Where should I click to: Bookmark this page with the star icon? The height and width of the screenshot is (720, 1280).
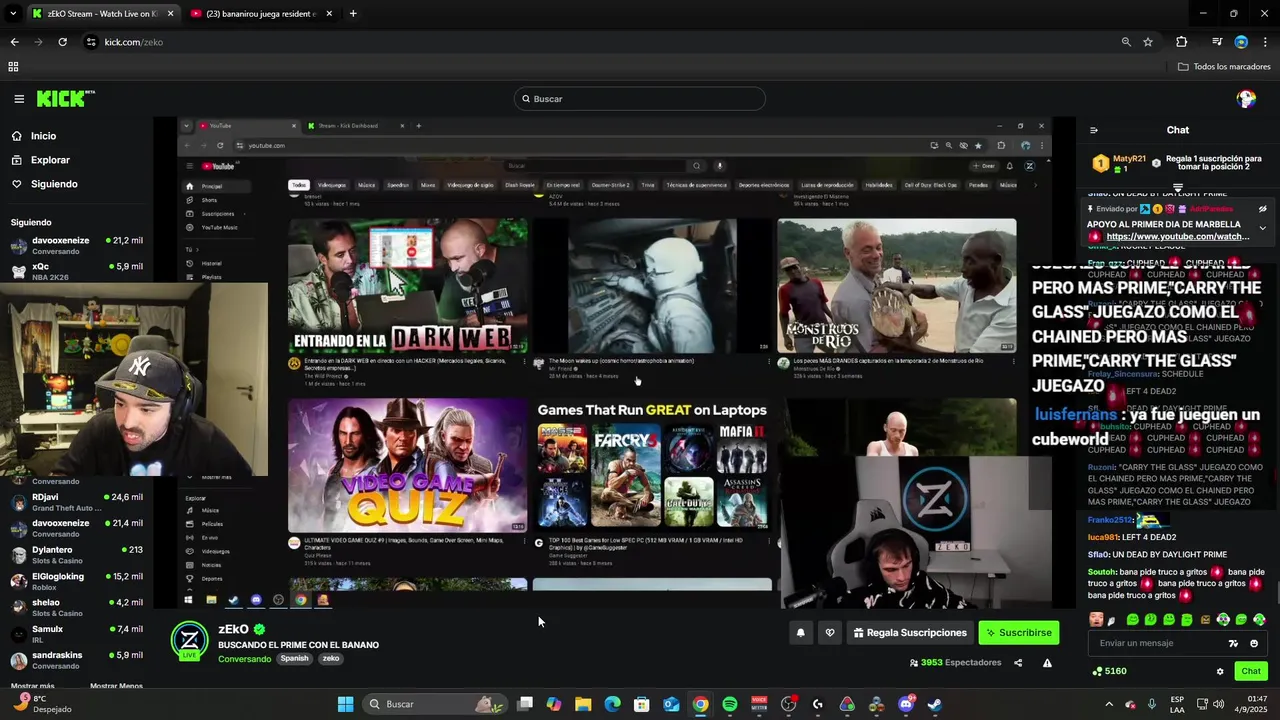tap(1148, 42)
